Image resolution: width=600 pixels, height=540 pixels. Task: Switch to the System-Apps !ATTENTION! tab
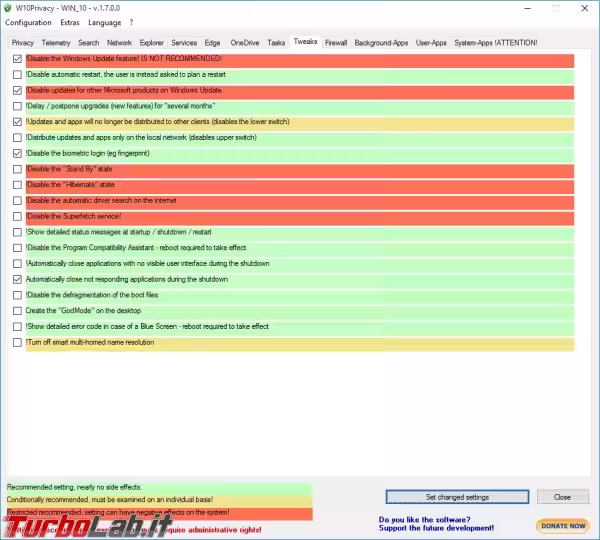pyautogui.click(x=496, y=43)
